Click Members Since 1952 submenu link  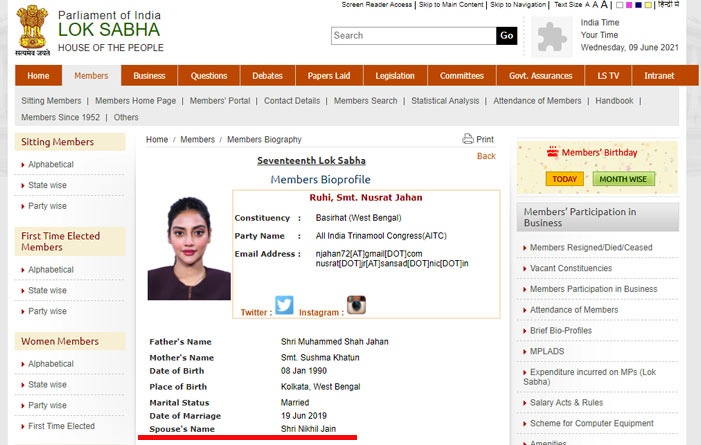(61, 117)
